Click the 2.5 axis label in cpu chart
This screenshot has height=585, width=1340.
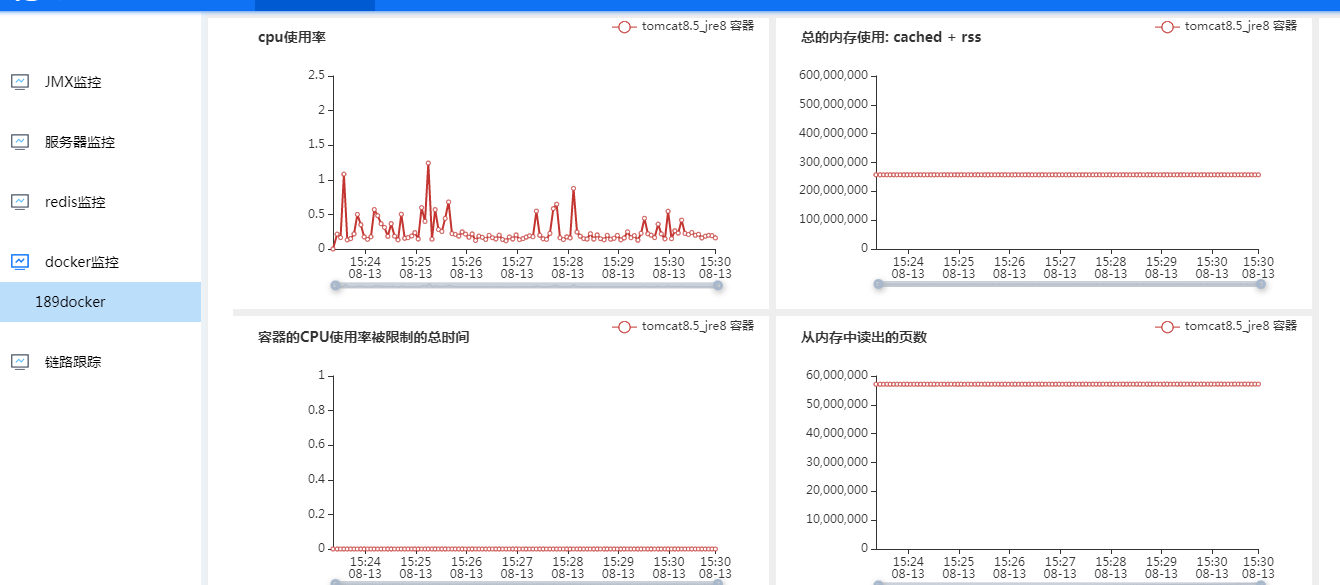click(x=316, y=75)
